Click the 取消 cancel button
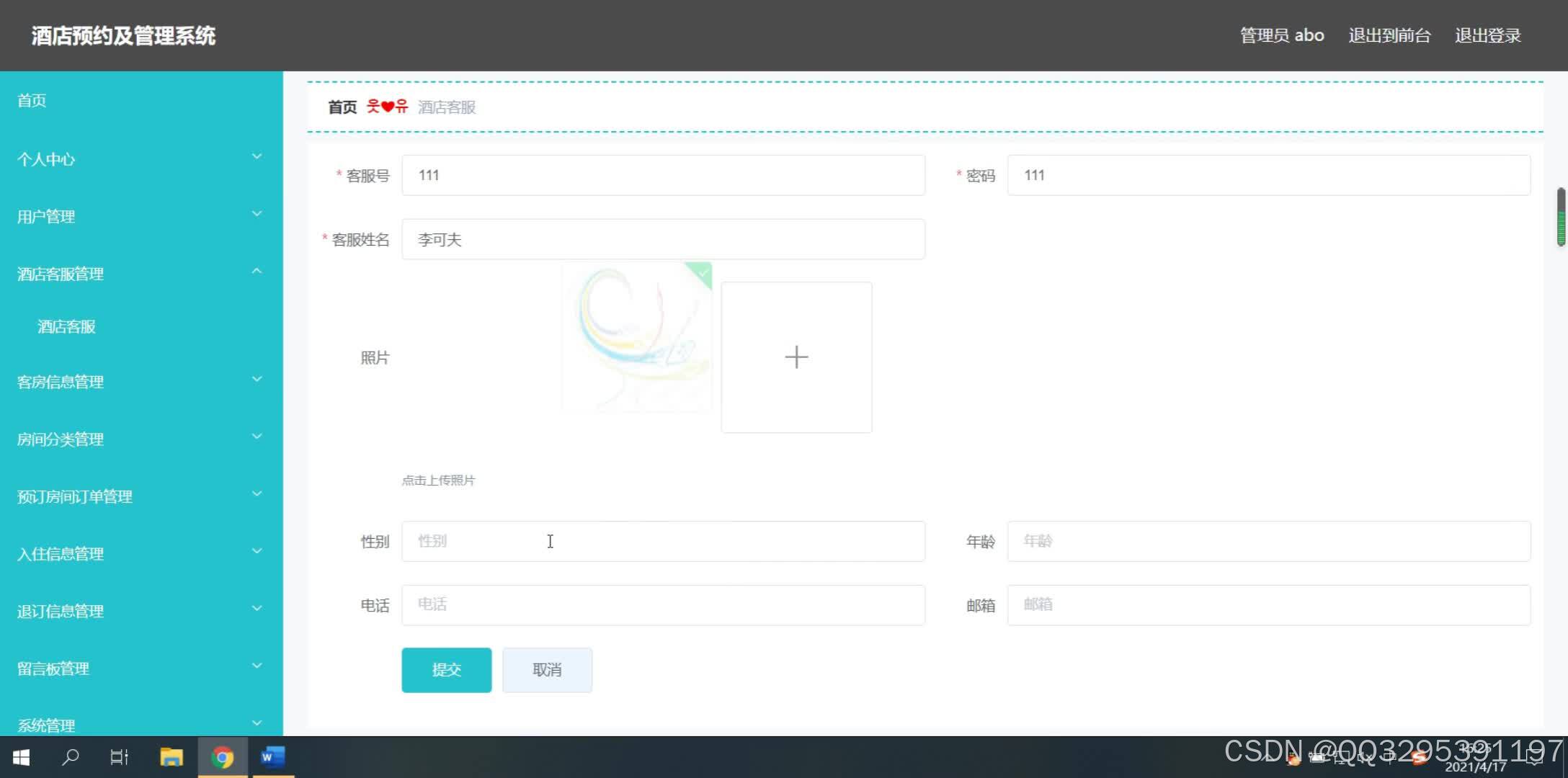Screen dimensions: 1568x778 click(x=547, y=670)
